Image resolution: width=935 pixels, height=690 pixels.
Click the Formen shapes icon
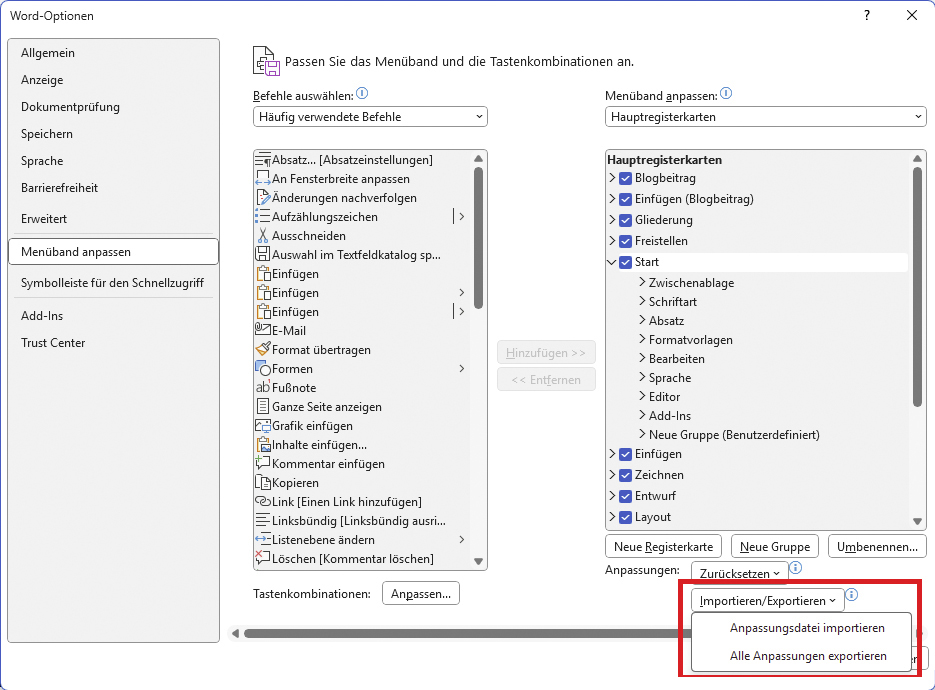pyautogui.click(x=262, y=369)
